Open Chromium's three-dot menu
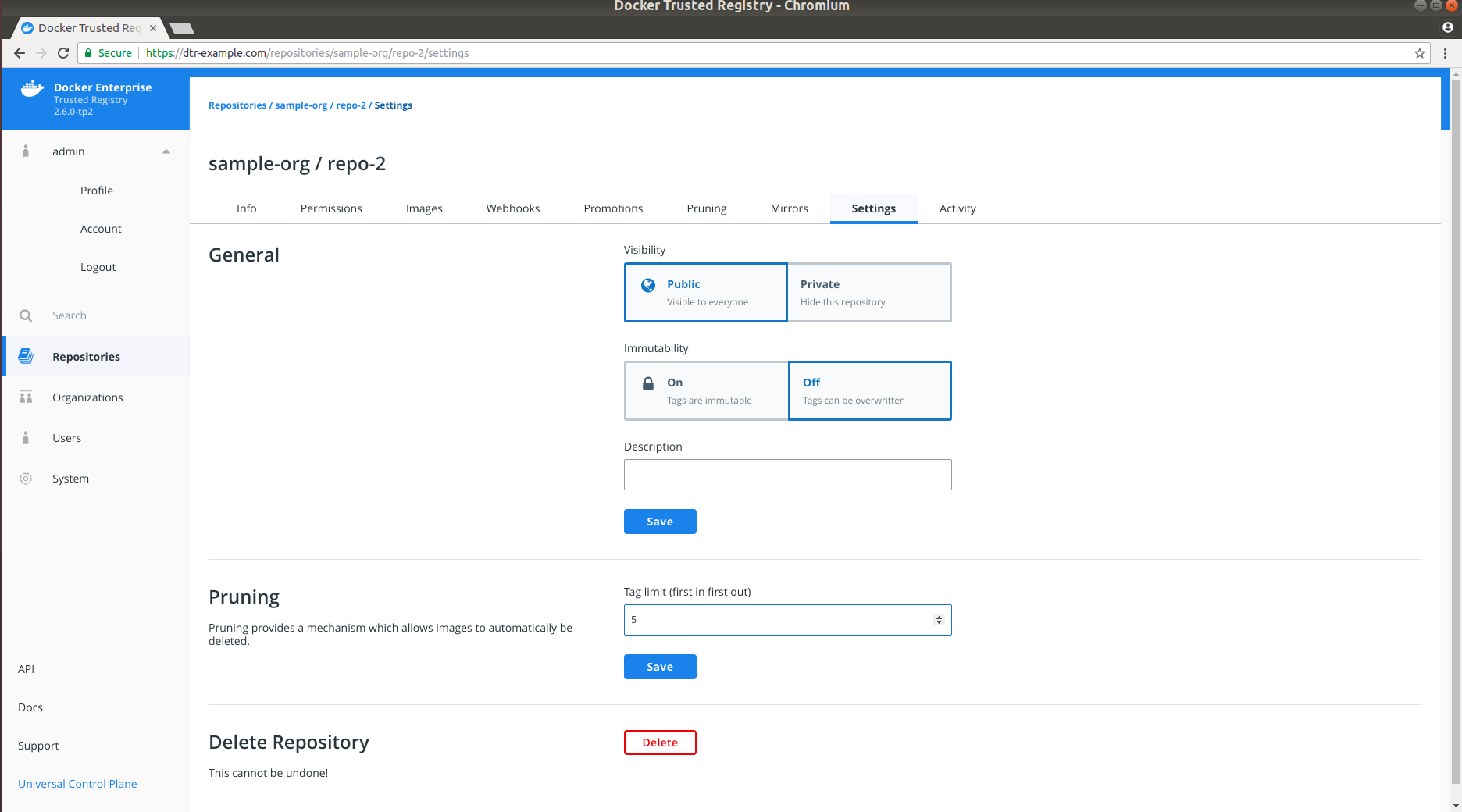 click(1446, 53)
